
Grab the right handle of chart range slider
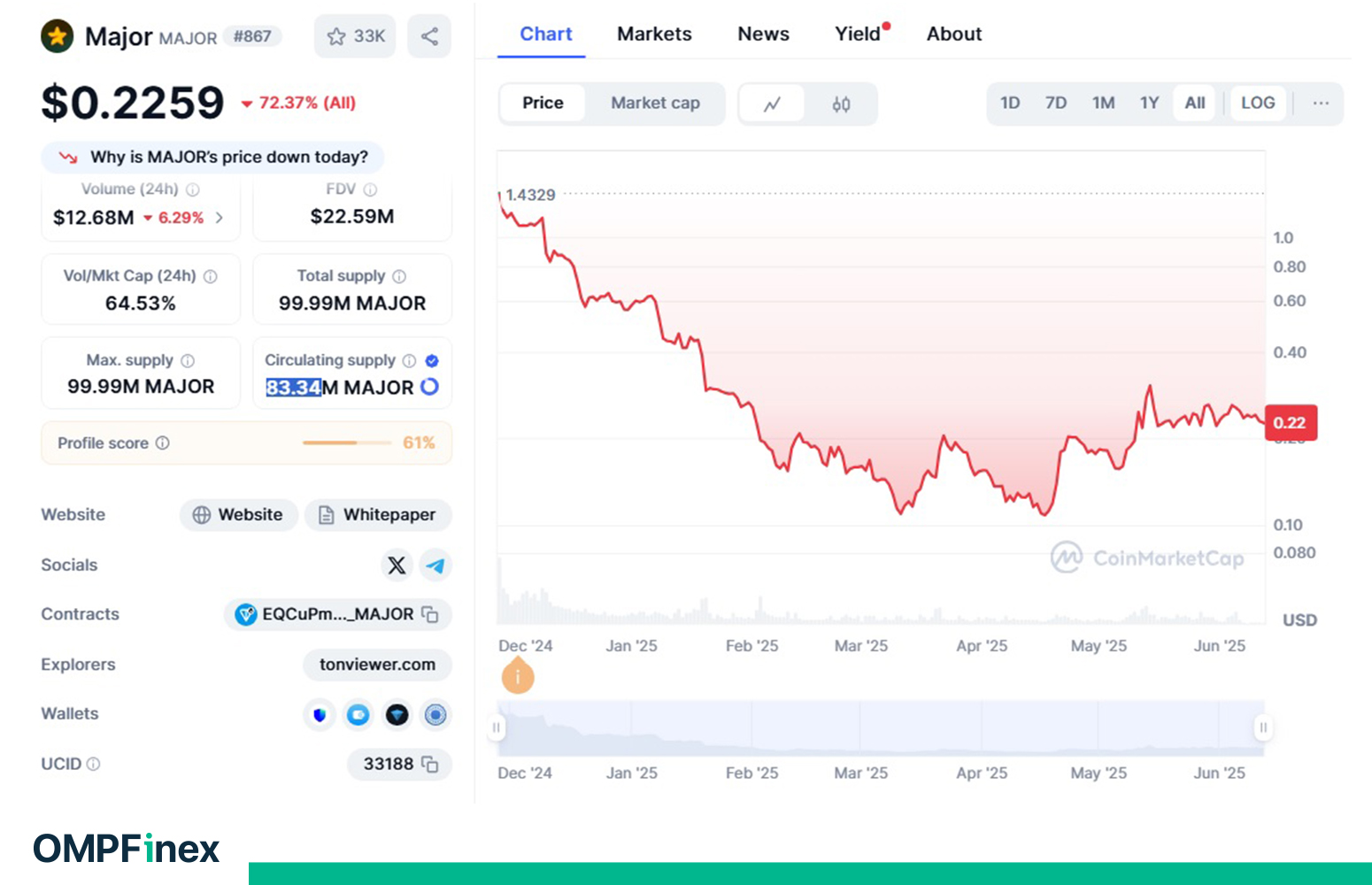click(x=1263, y=727)
